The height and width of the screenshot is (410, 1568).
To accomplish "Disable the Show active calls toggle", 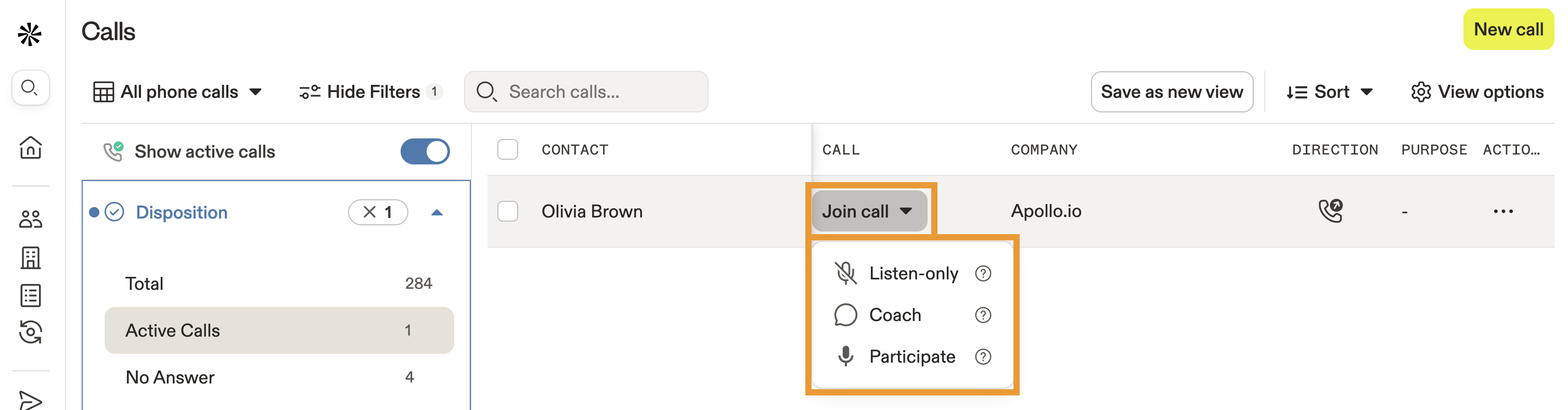I will click(x=426, y=151).
